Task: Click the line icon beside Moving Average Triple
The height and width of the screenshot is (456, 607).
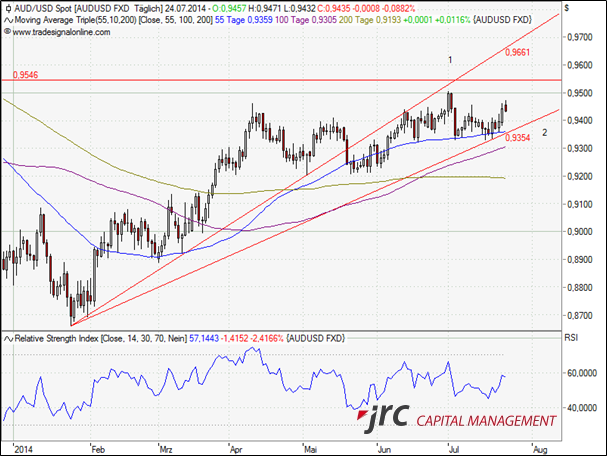Action: [x=8, y=20]
